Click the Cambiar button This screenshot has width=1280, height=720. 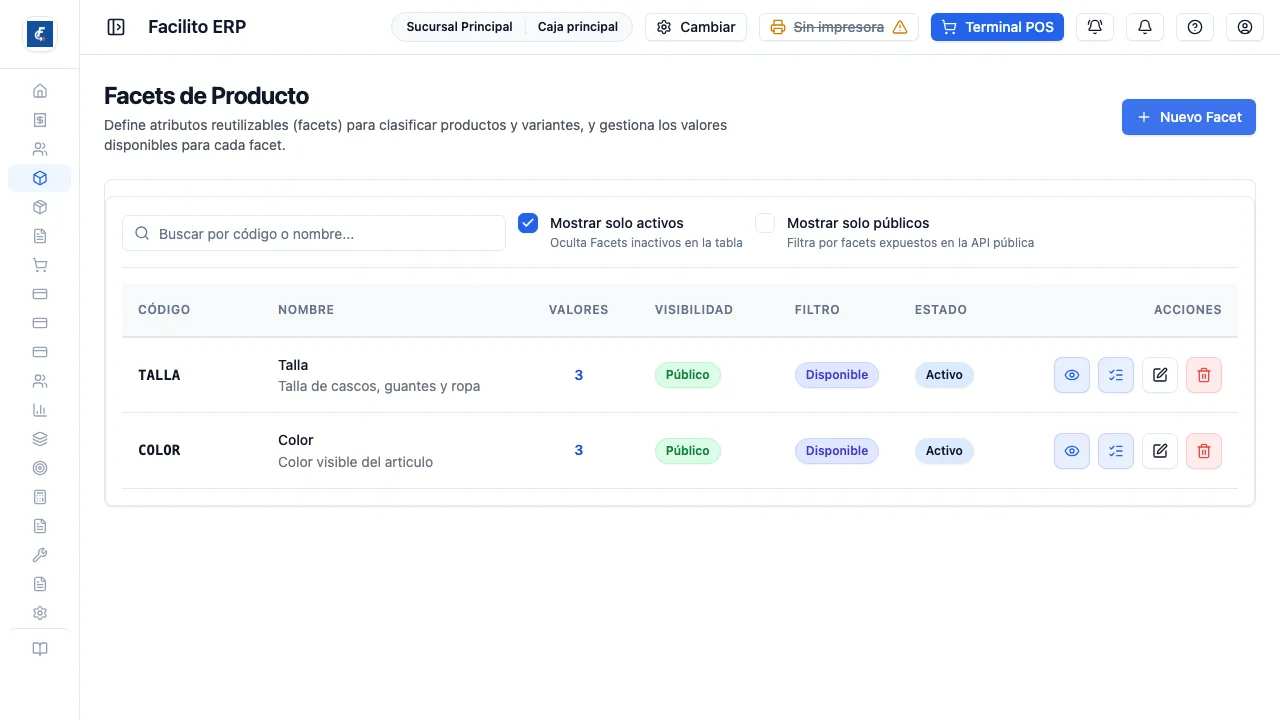coord(696,27)
